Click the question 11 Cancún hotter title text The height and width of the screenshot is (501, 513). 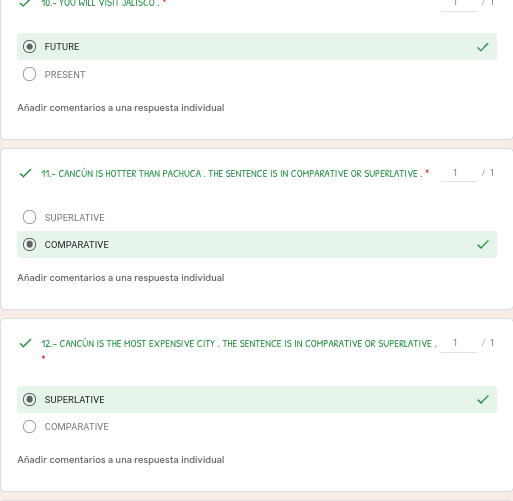(x=232, y=174)
